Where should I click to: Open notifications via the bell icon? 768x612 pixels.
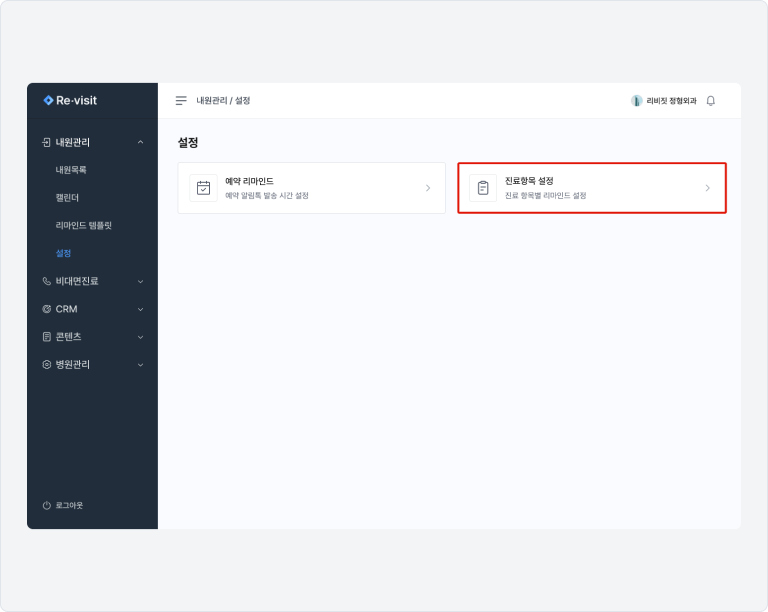pos(711,101)
